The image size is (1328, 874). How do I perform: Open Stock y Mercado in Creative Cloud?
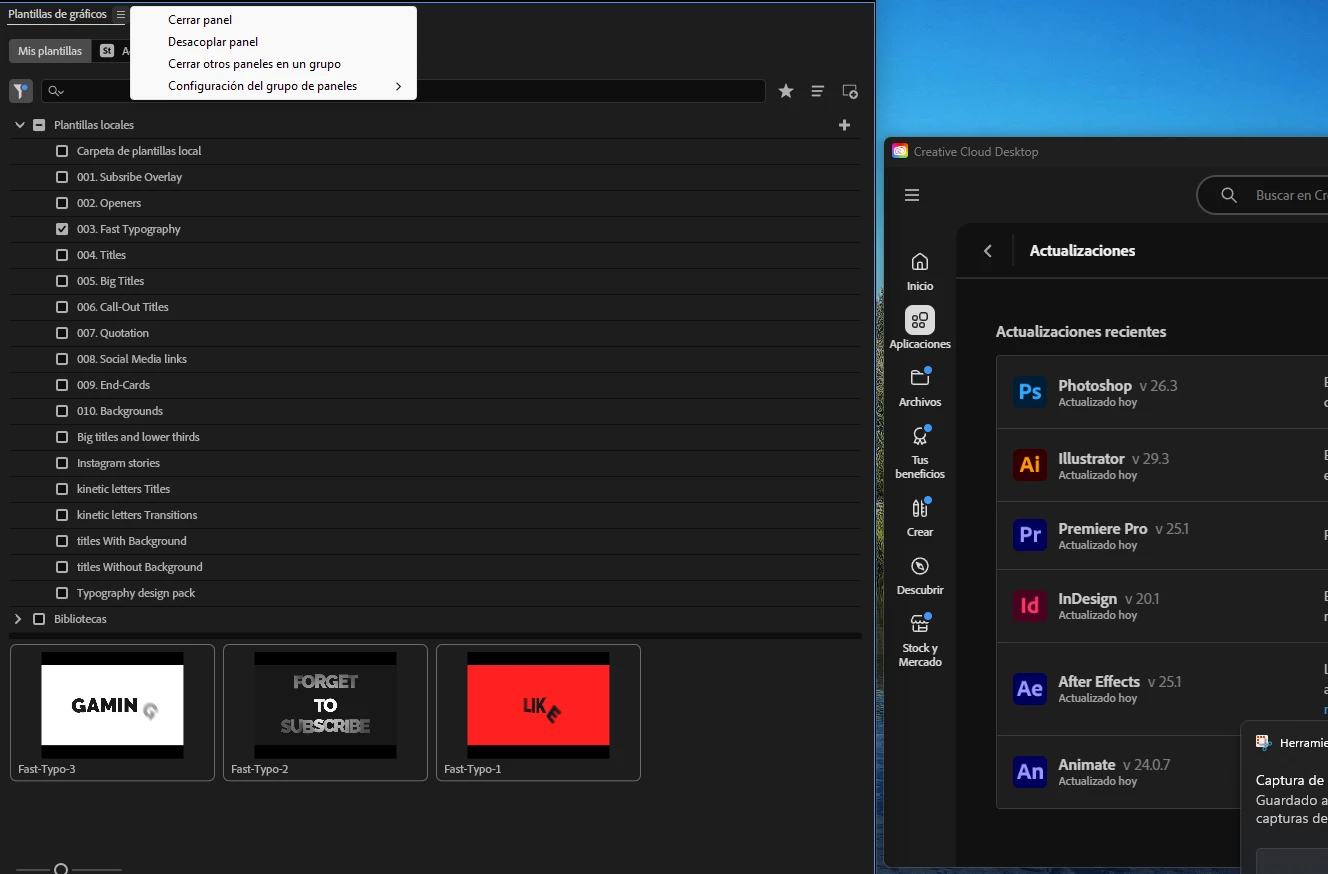920,640
